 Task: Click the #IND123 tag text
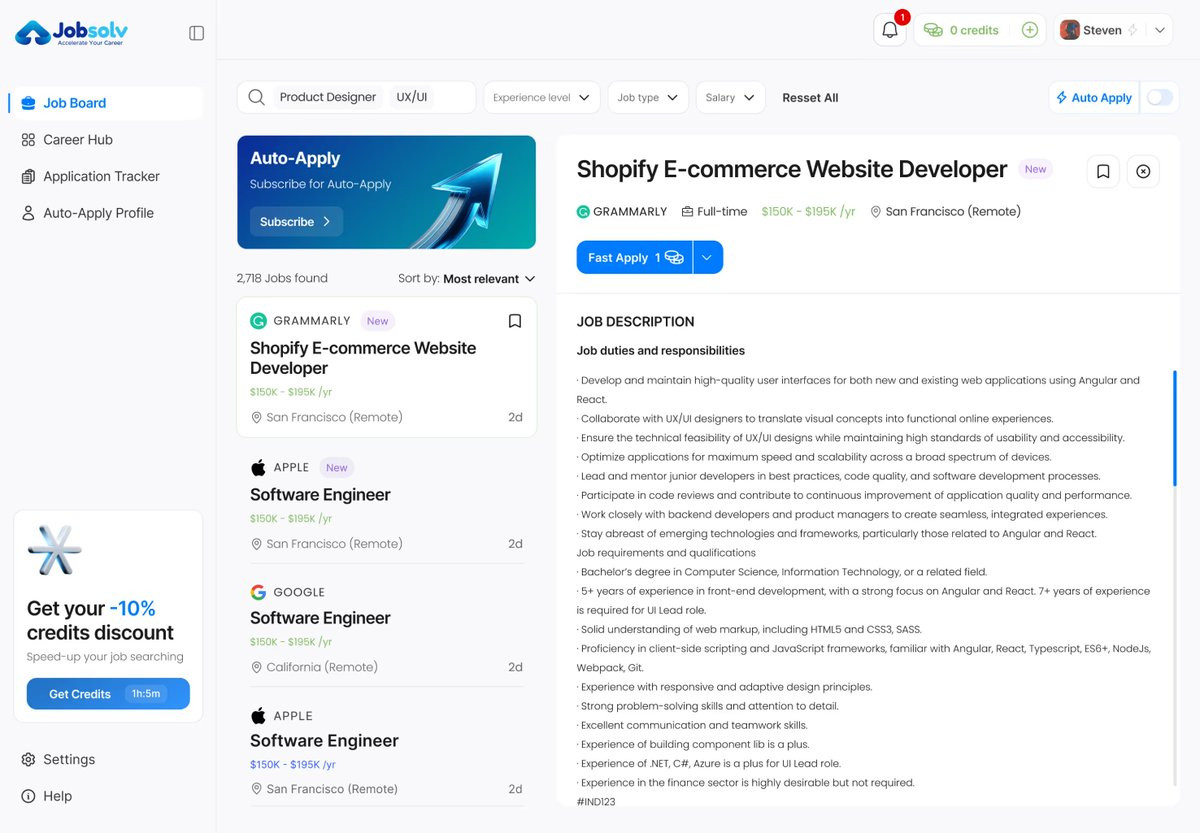point(596,801)
